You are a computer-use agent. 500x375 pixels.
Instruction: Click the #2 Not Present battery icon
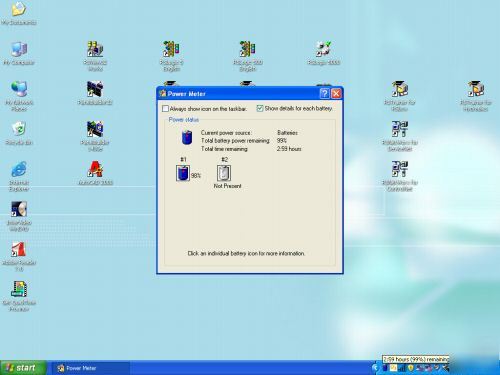click(224, 173)
